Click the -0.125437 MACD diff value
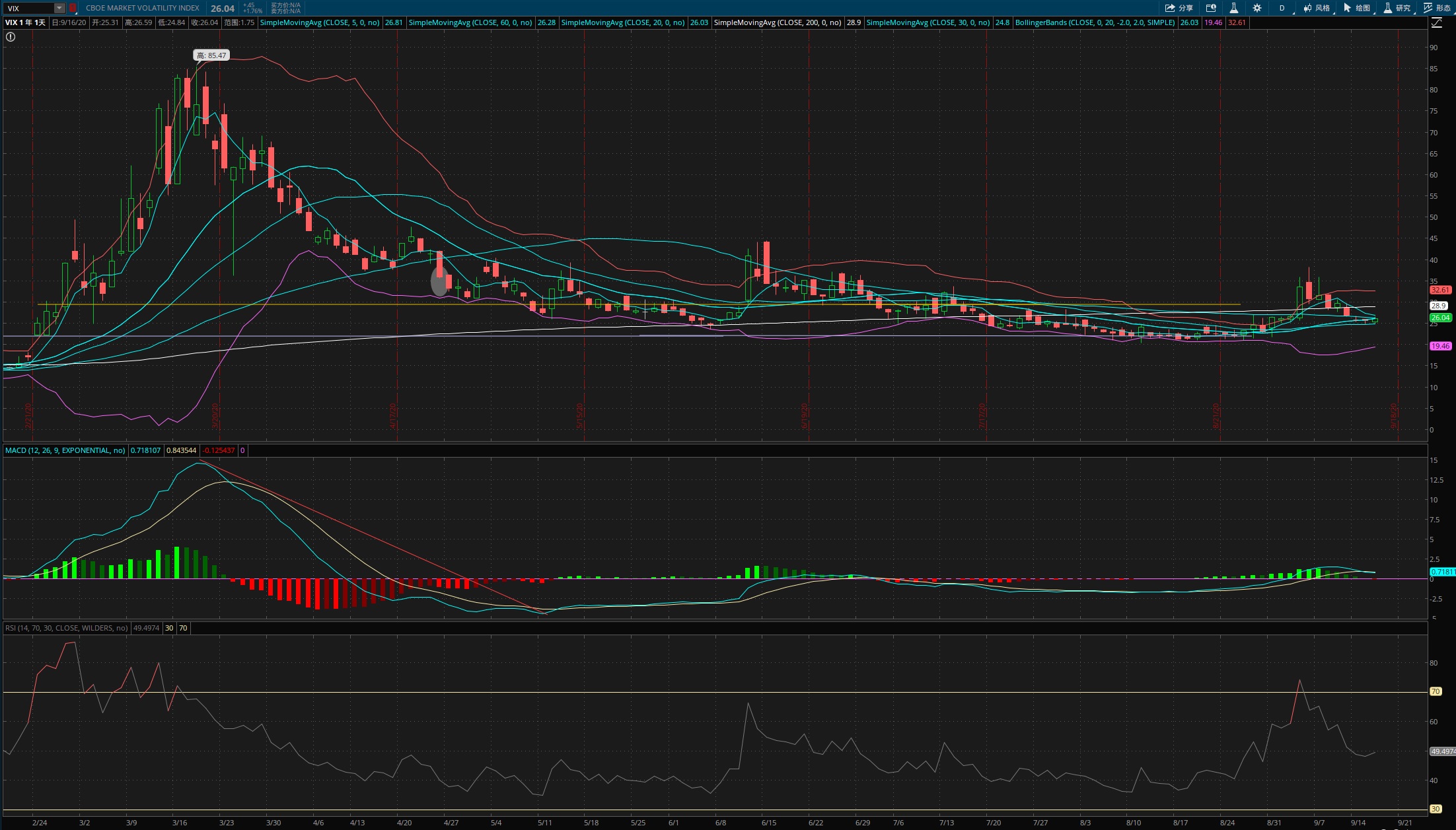The width and height of the screenshot is (1456, 830). click(219, 450)
